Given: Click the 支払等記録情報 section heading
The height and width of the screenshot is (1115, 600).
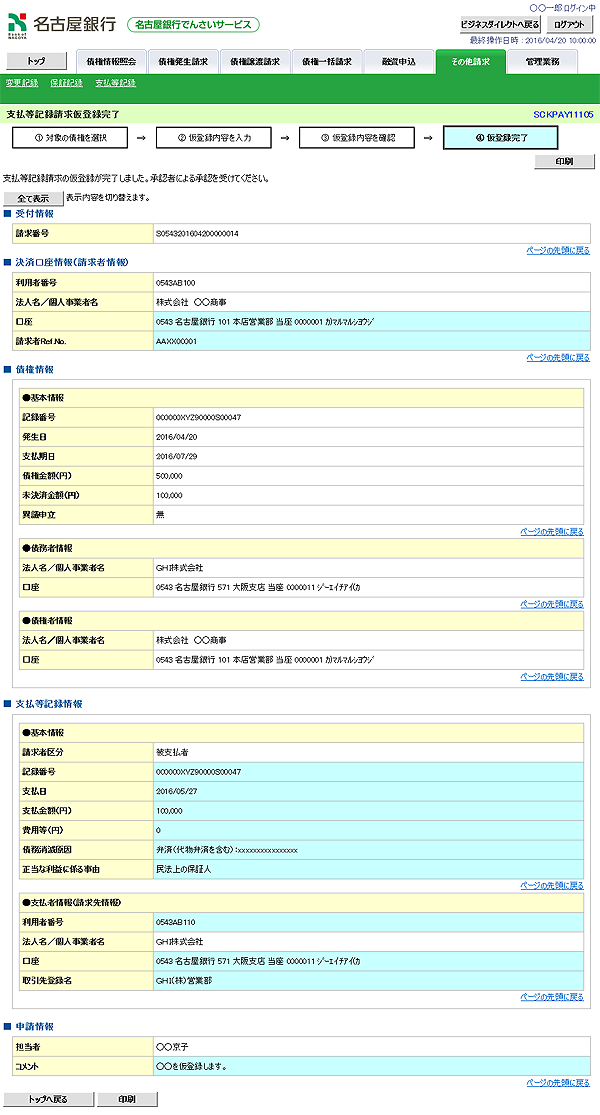Looking at the screenshot, I should point(48,704).
